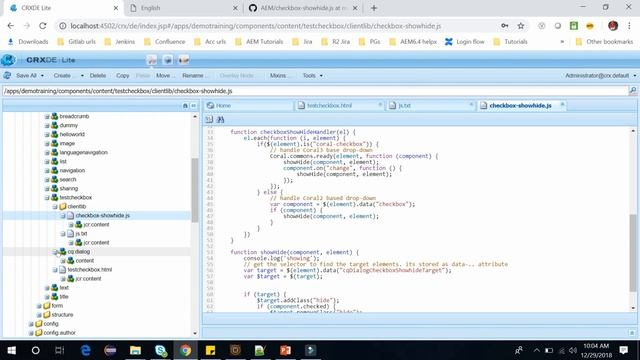Click the tree panel home icon

(185, 106)
